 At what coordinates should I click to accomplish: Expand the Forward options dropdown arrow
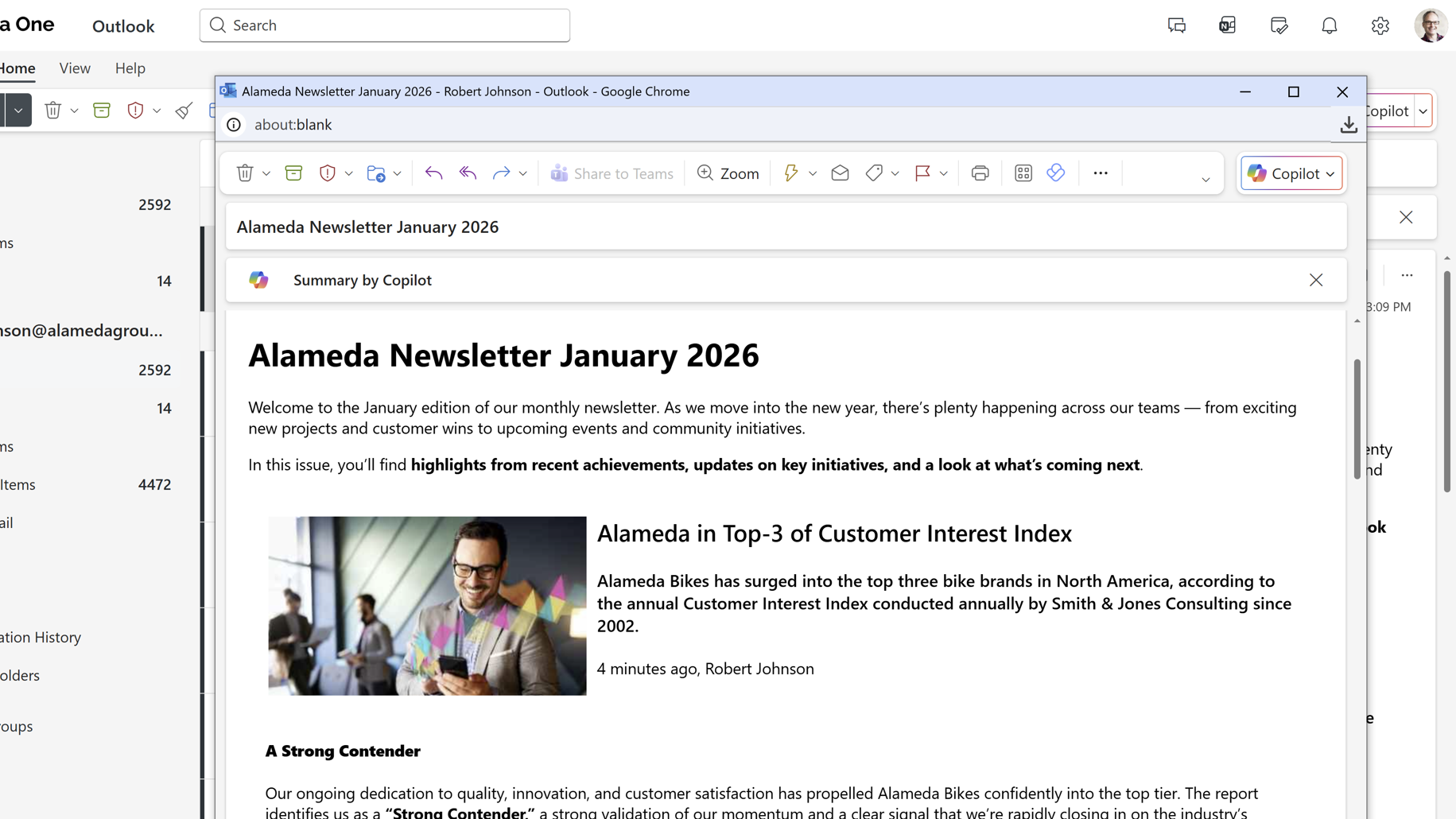tap(522, 173)
